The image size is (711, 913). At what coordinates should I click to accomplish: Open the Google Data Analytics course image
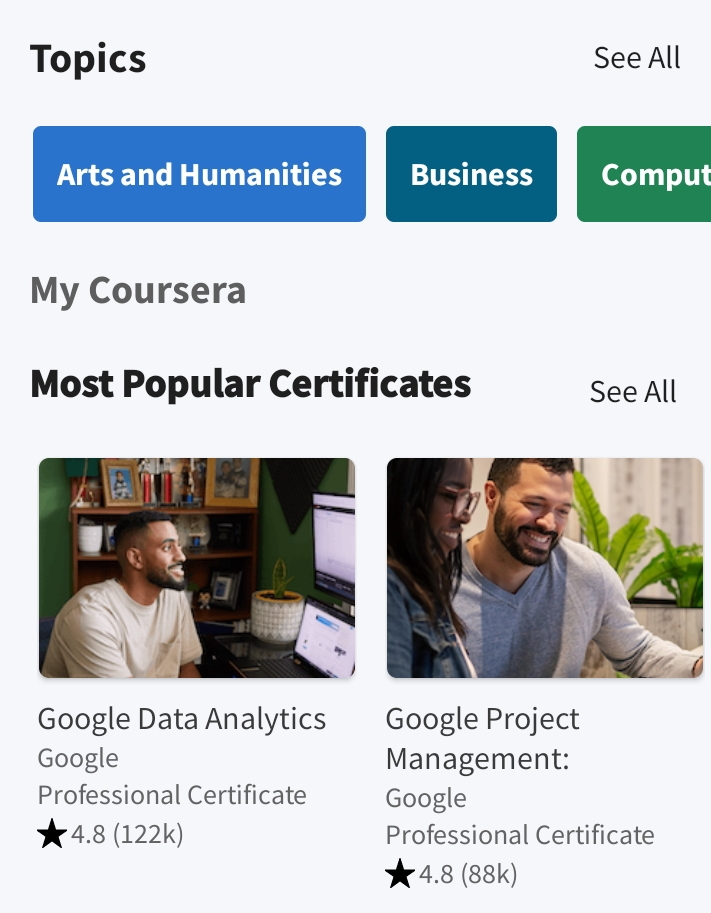click(x=197, y=568)
